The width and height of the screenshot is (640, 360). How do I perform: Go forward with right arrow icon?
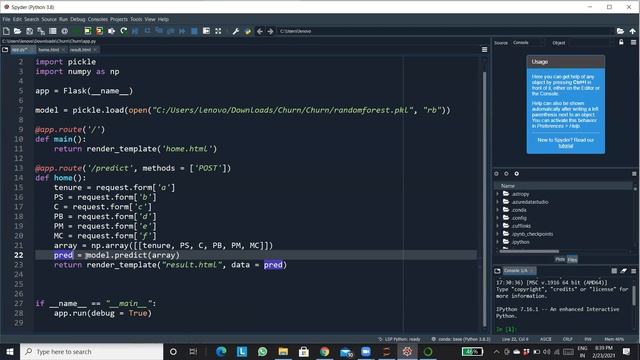click(x=270, y=31)
